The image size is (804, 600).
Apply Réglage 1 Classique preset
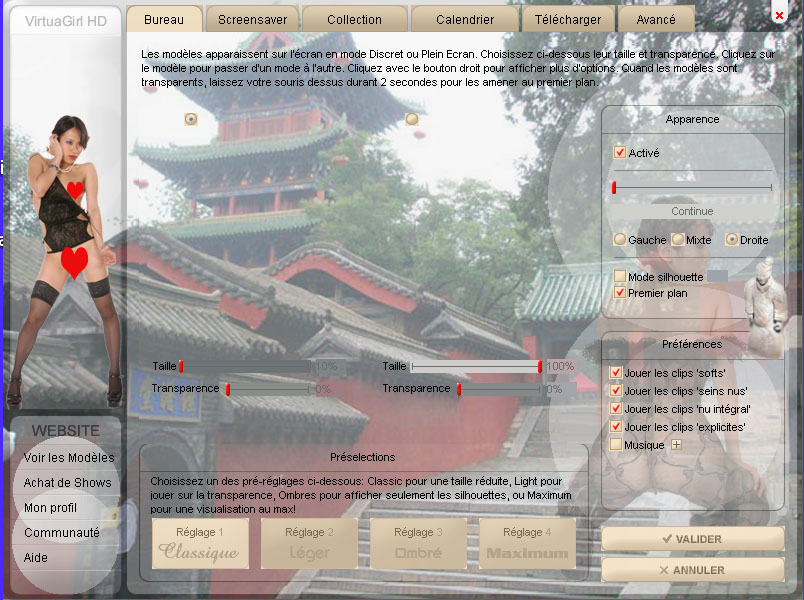(200, 544)
